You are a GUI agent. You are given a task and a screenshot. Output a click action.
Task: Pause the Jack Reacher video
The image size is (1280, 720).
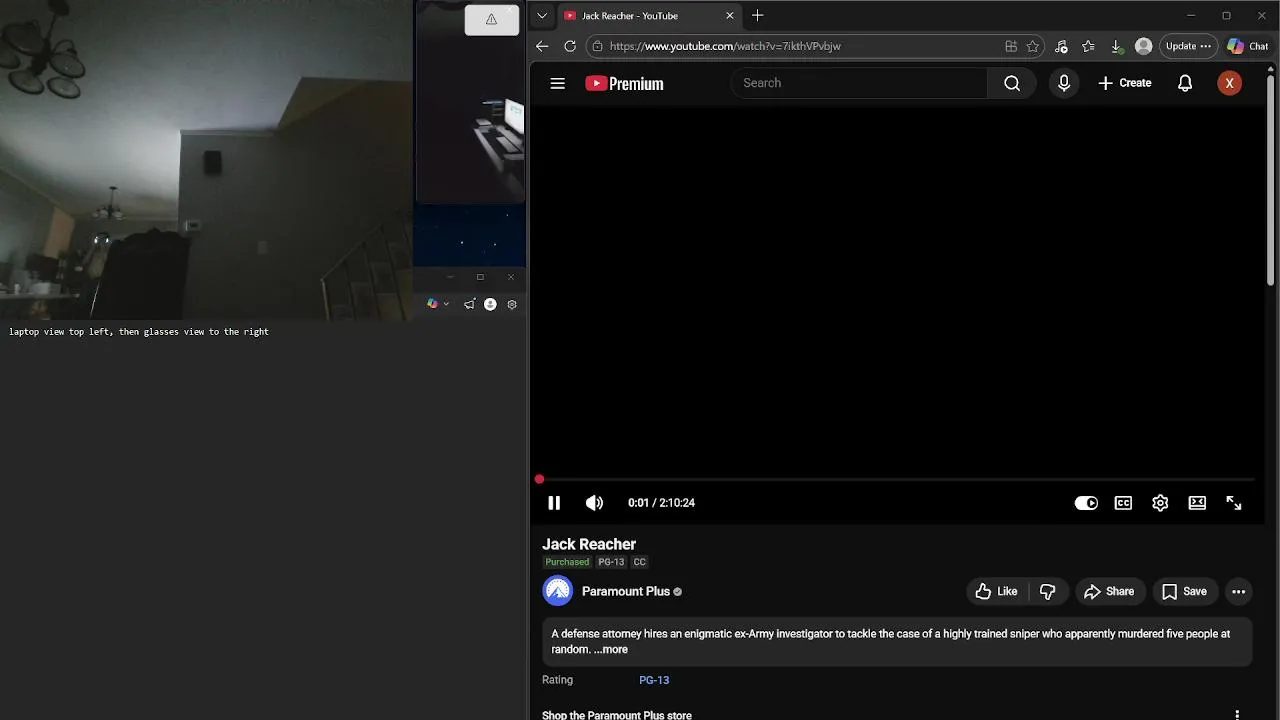tap(554, 503)
